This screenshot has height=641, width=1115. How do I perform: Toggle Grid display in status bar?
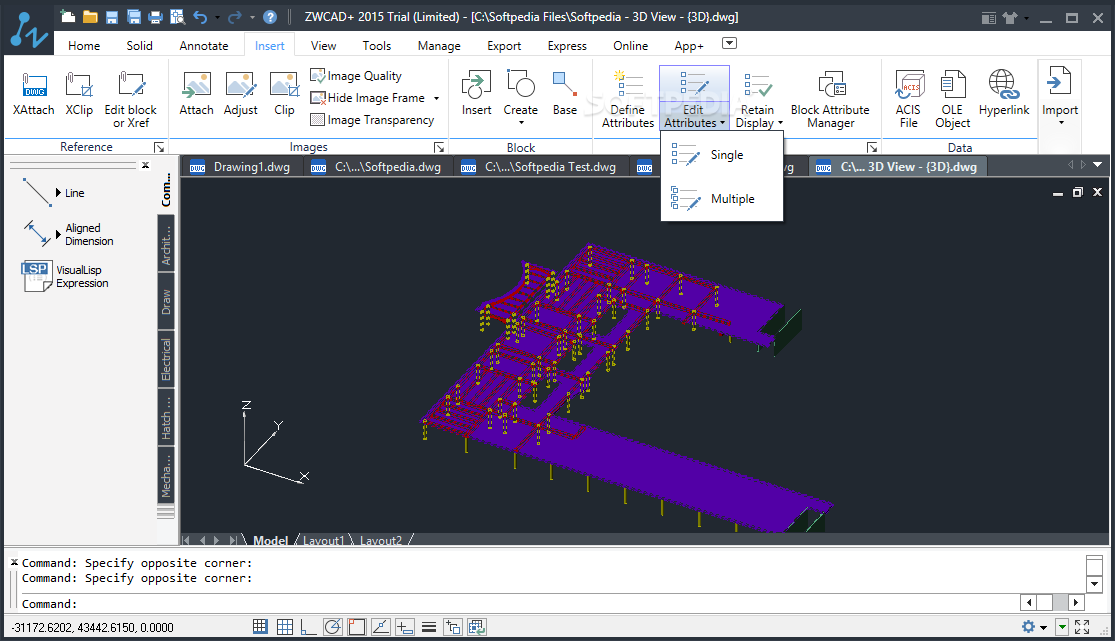point(284,627)
